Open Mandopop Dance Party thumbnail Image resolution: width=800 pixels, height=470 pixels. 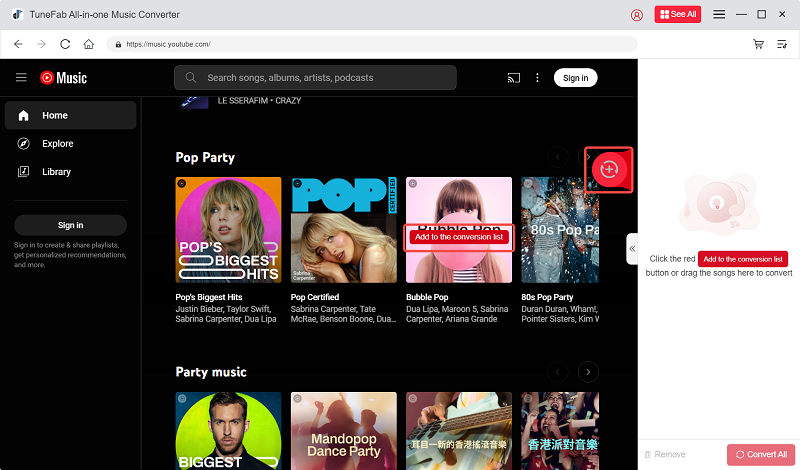click(x=343, y=431)
